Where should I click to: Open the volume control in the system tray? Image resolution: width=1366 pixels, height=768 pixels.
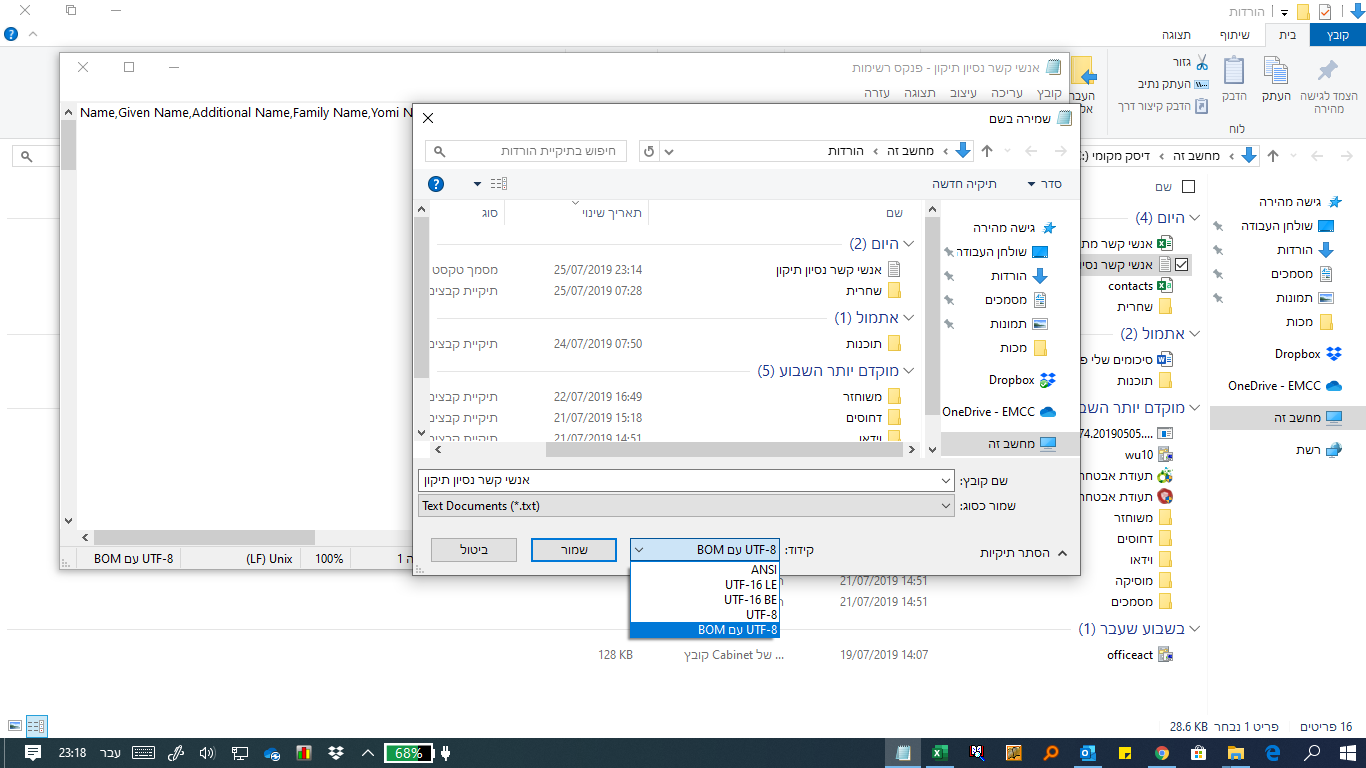pyautogui.click(x=208, y=753)
